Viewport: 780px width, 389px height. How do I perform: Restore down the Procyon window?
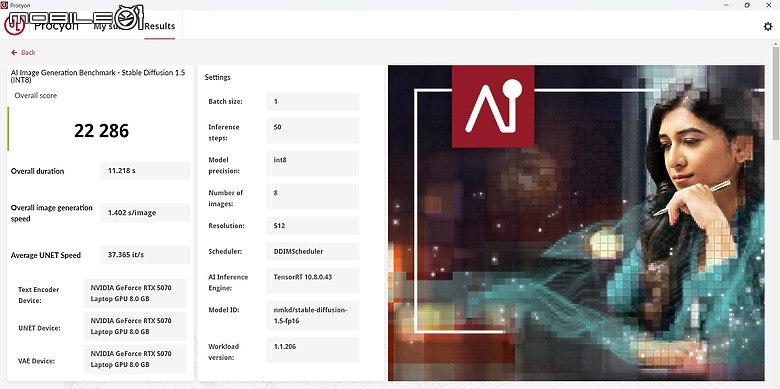click(x=747, y=5)
